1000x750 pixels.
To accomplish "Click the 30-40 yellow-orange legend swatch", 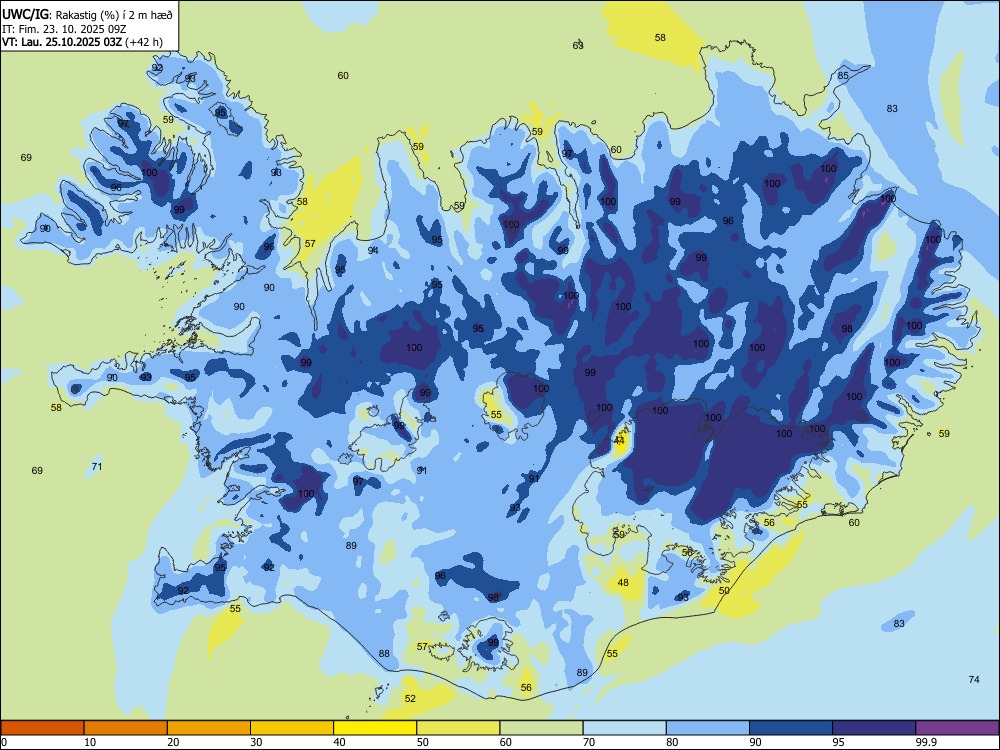I will (x=292, y=728).
